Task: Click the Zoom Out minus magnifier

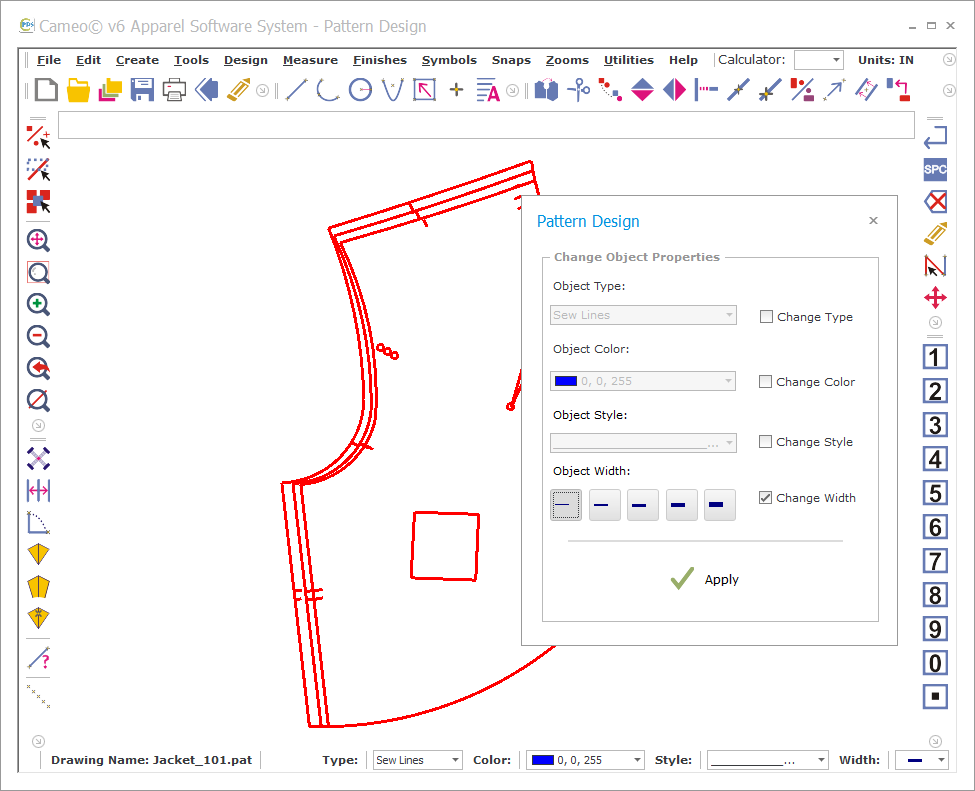Action: pos(39,336)
